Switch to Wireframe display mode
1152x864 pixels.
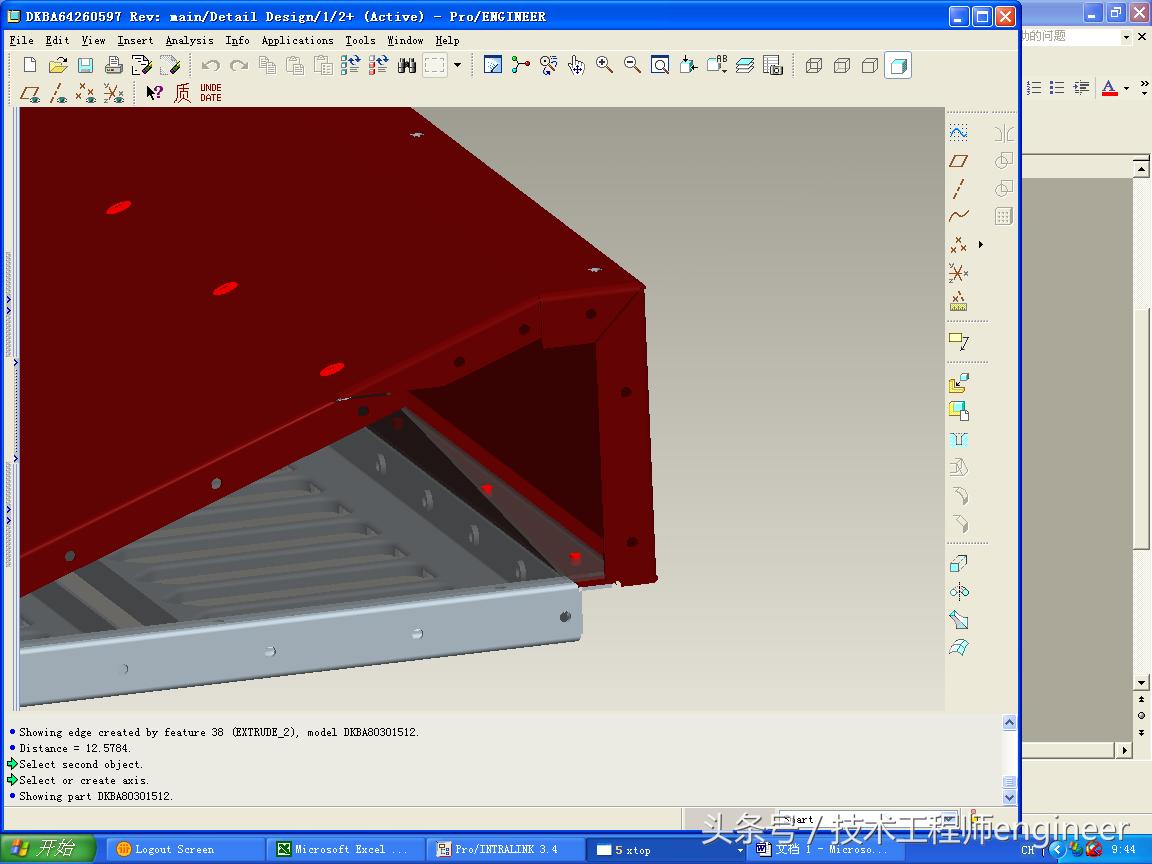coord(813,65)
